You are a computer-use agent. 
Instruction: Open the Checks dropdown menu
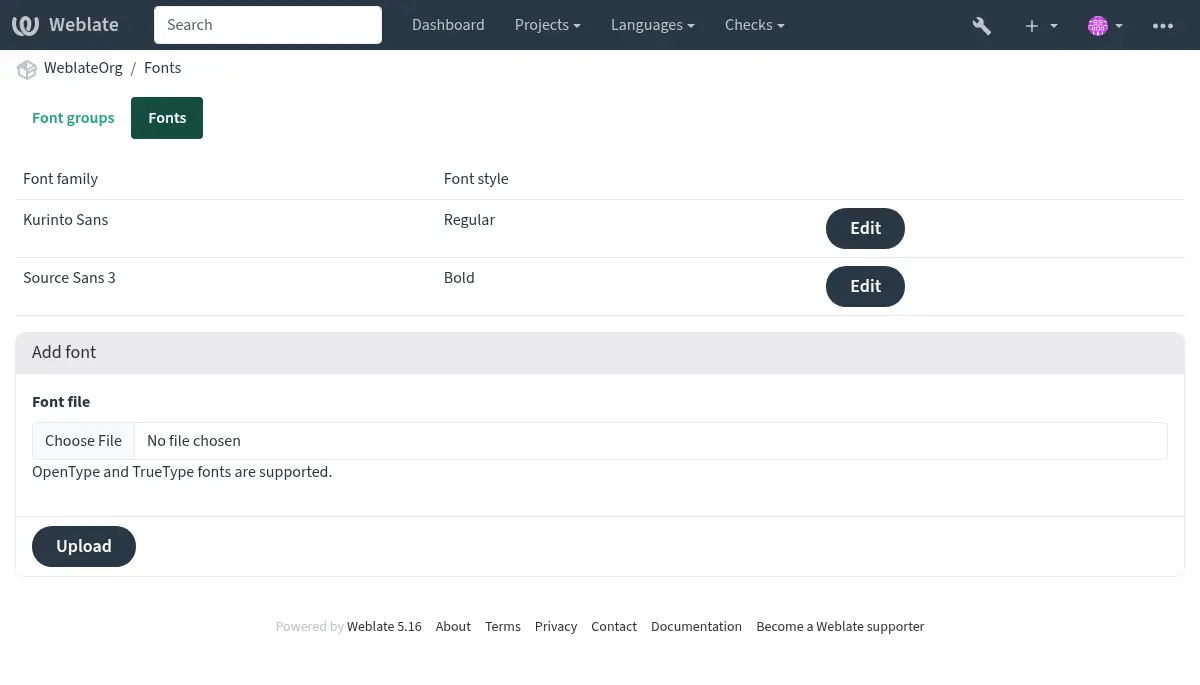[754, 25]
